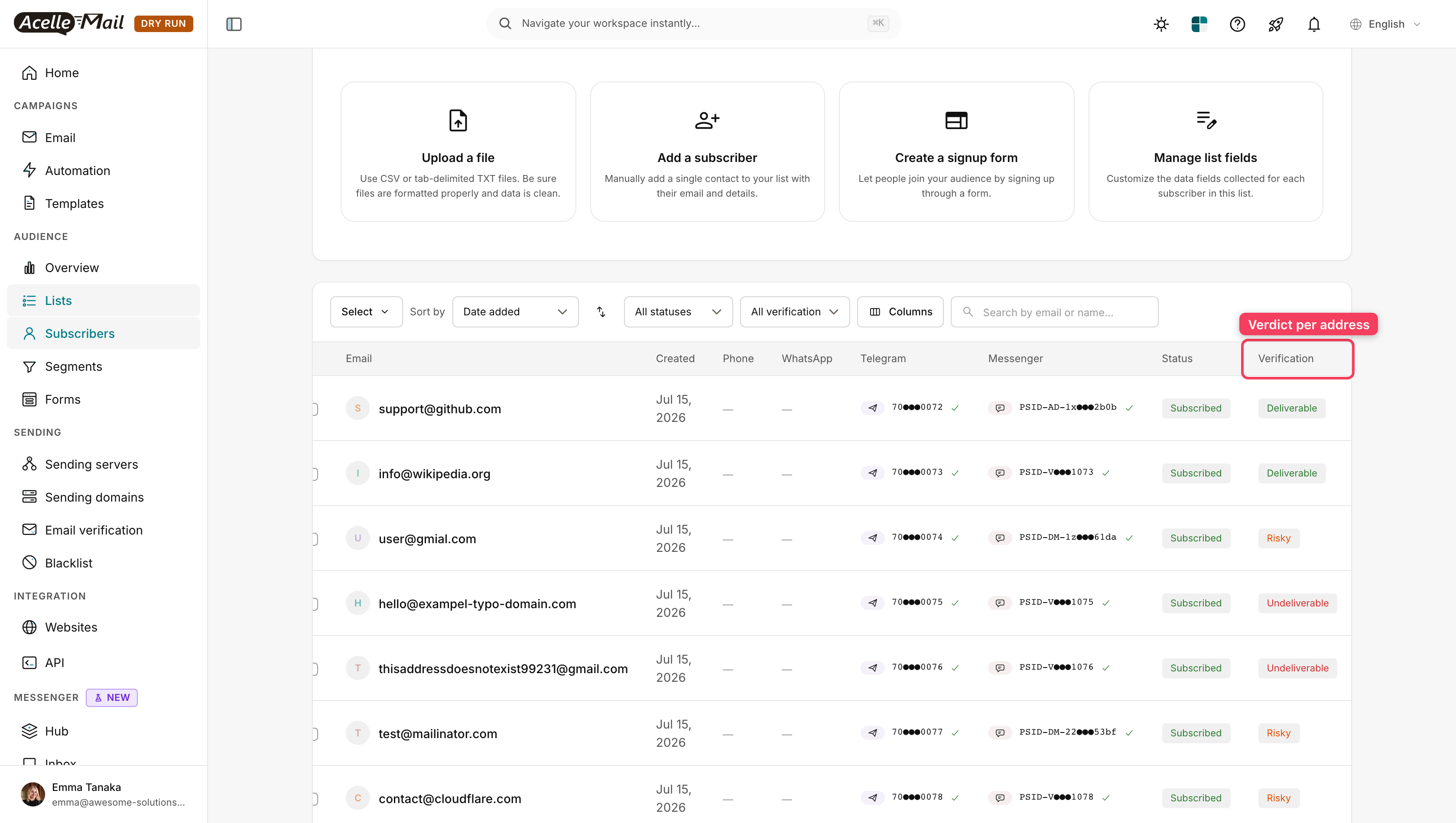Click Messenger icon for info@wikipedia.org
The height and width of the screenshot is (823, 1456).
pyautogui.click(x=1000, y=473)
